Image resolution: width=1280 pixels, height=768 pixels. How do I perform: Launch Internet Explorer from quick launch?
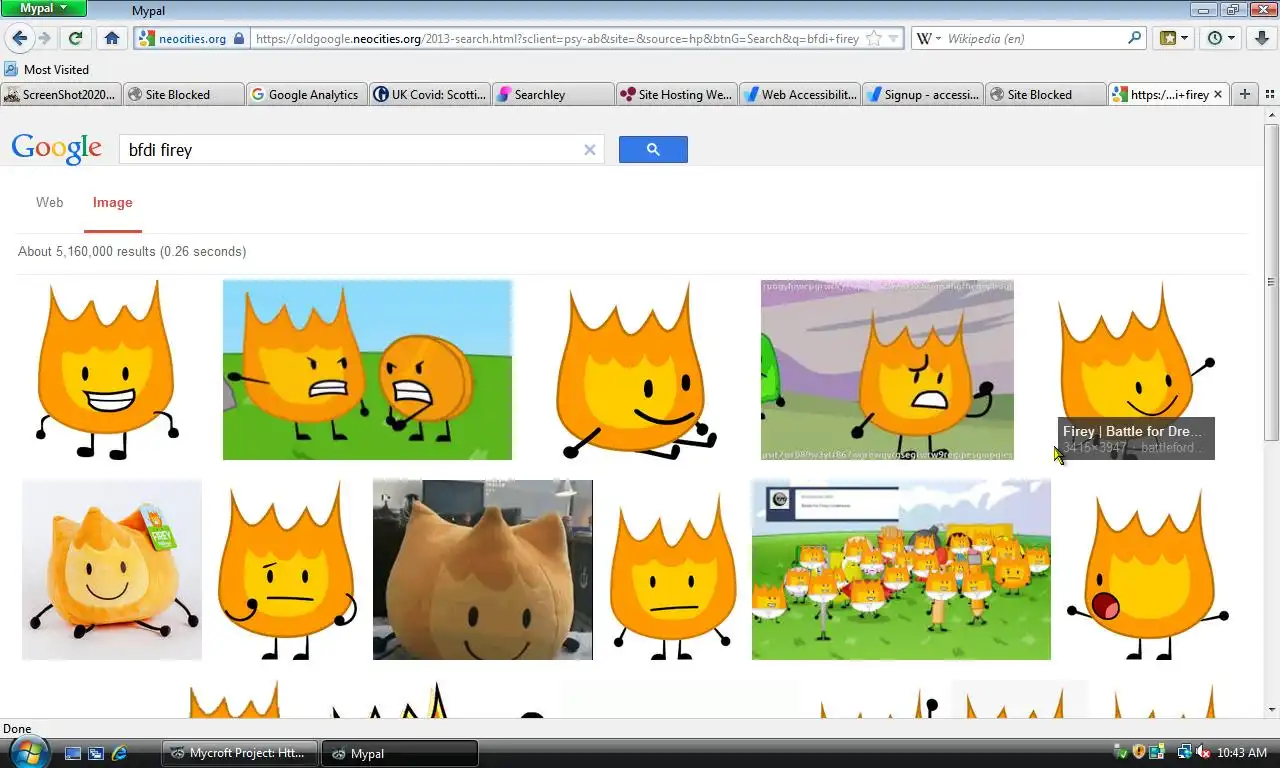point(119,753)
